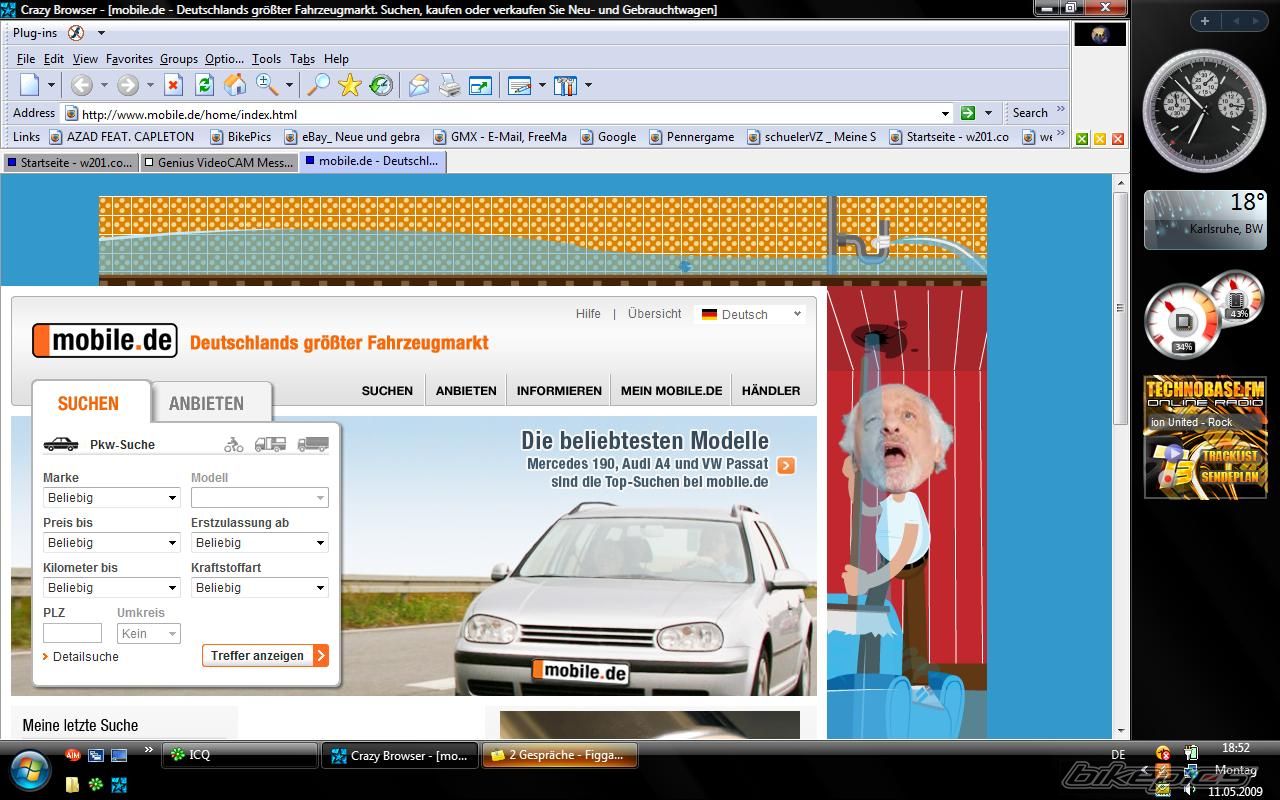Screen dimensions: 1280x800
Task: Open the dropdown arrow next to New page
Action: (51, 85)
